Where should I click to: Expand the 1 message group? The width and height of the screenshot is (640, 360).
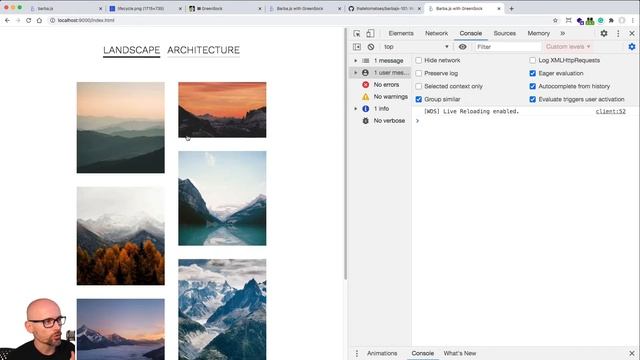click(356, 60)
